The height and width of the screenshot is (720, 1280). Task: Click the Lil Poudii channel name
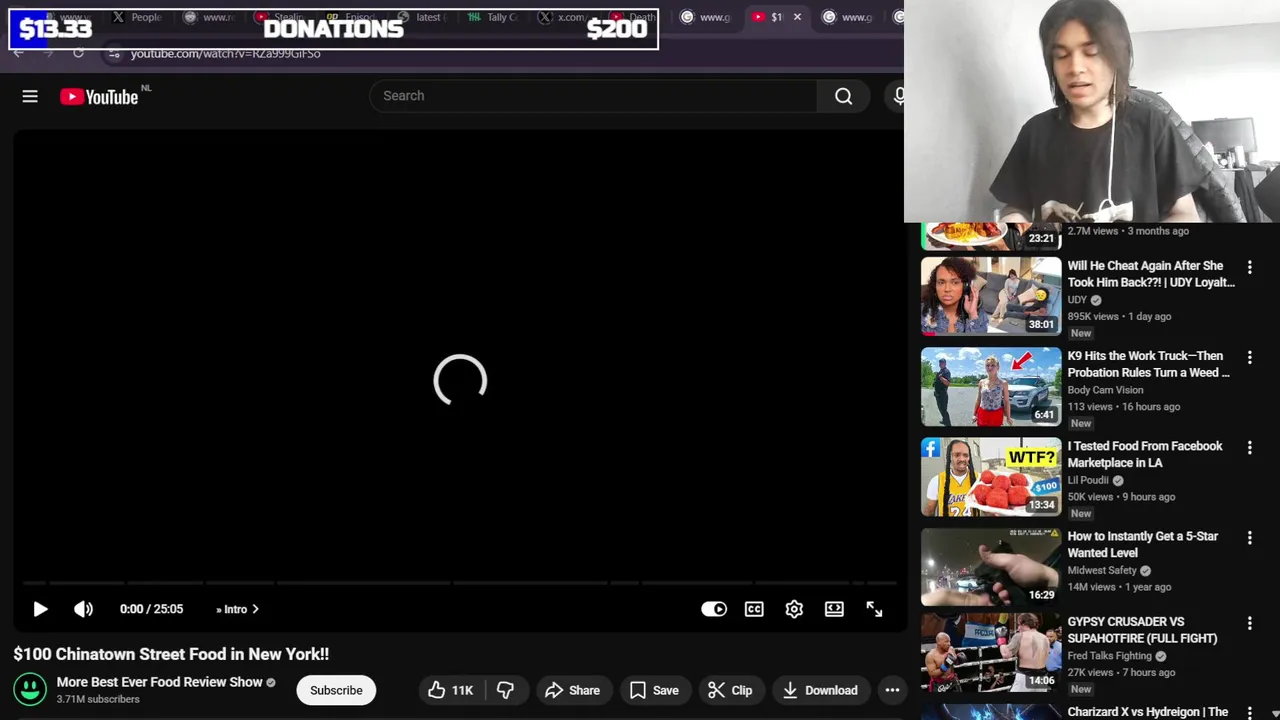point(1088,480)
